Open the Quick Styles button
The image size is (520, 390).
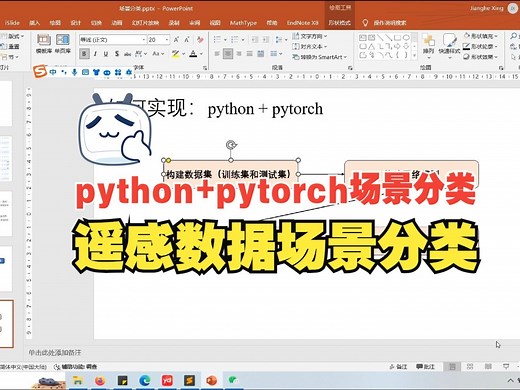449,45
